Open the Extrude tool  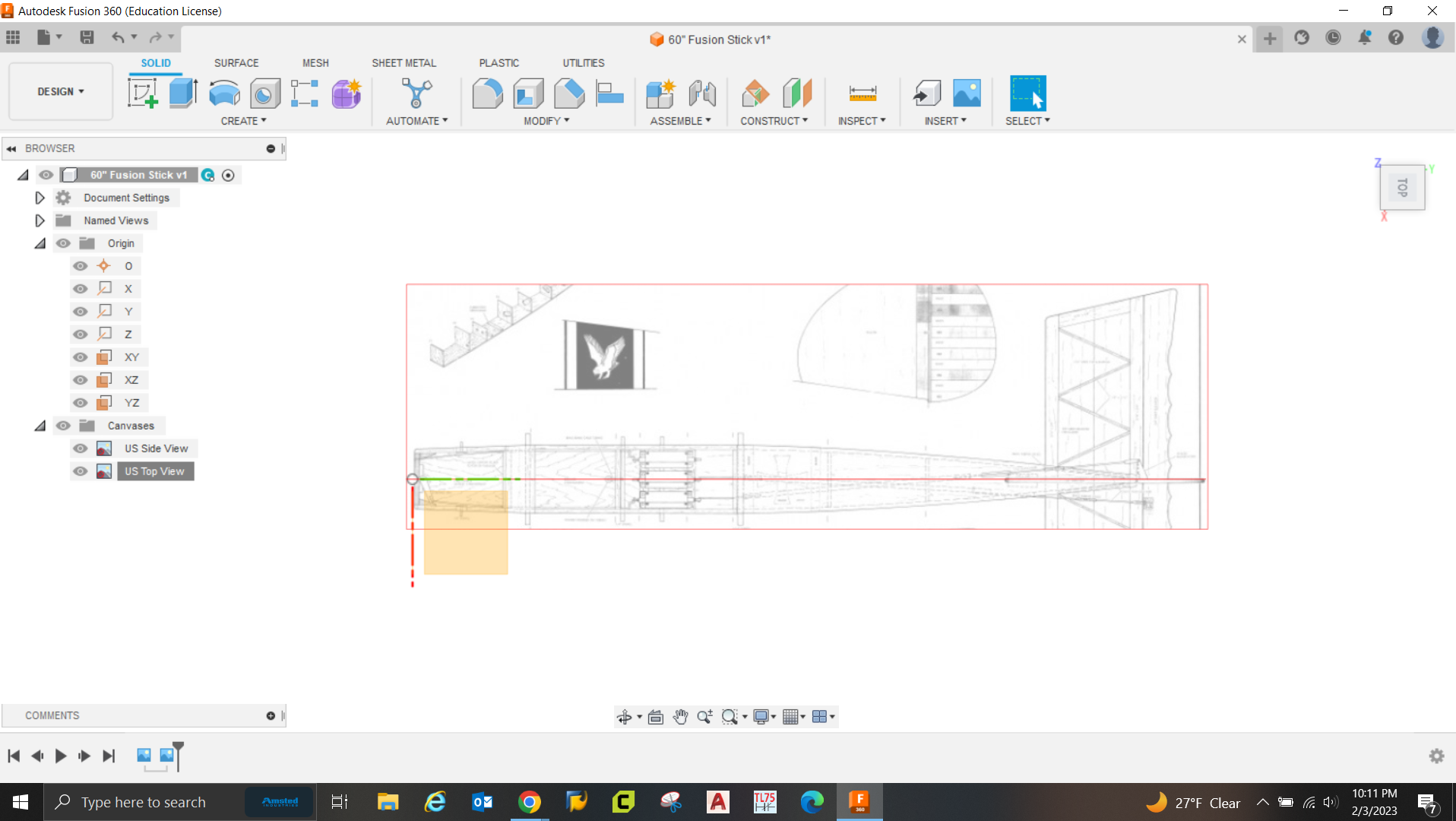coord(183,93)
